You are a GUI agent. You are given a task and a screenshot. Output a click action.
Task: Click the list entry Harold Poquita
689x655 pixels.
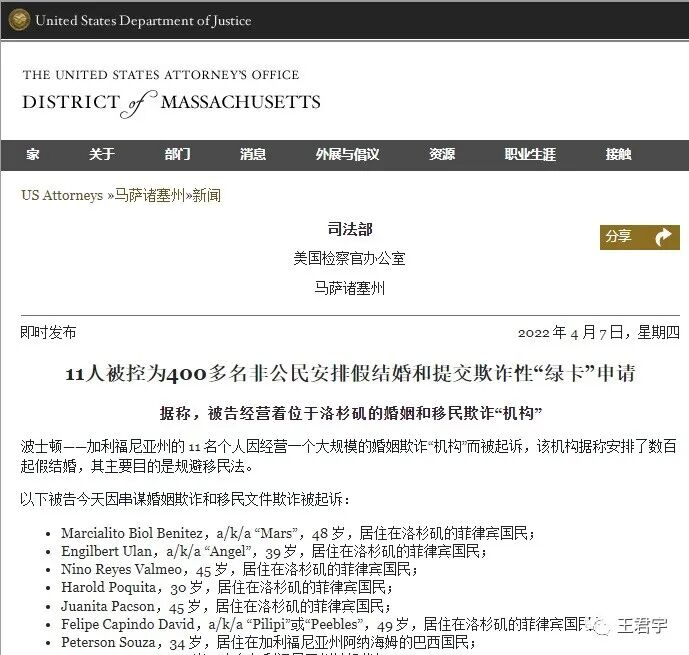click(227, 587)
